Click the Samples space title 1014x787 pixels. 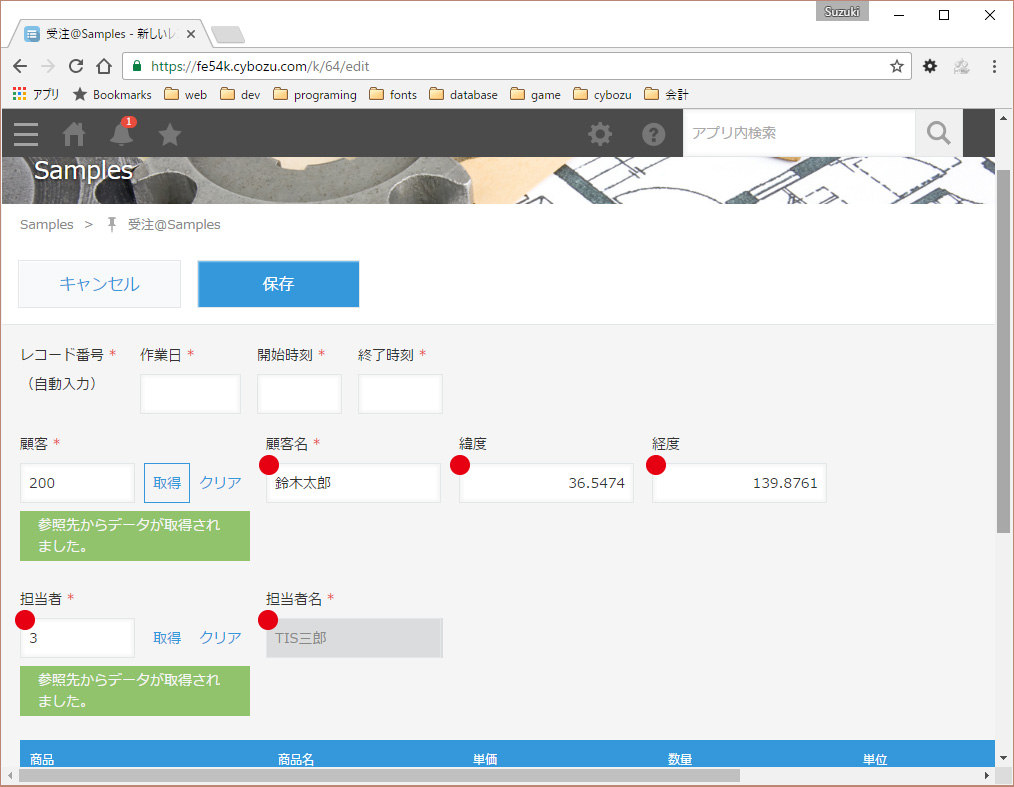pos(83,171)
